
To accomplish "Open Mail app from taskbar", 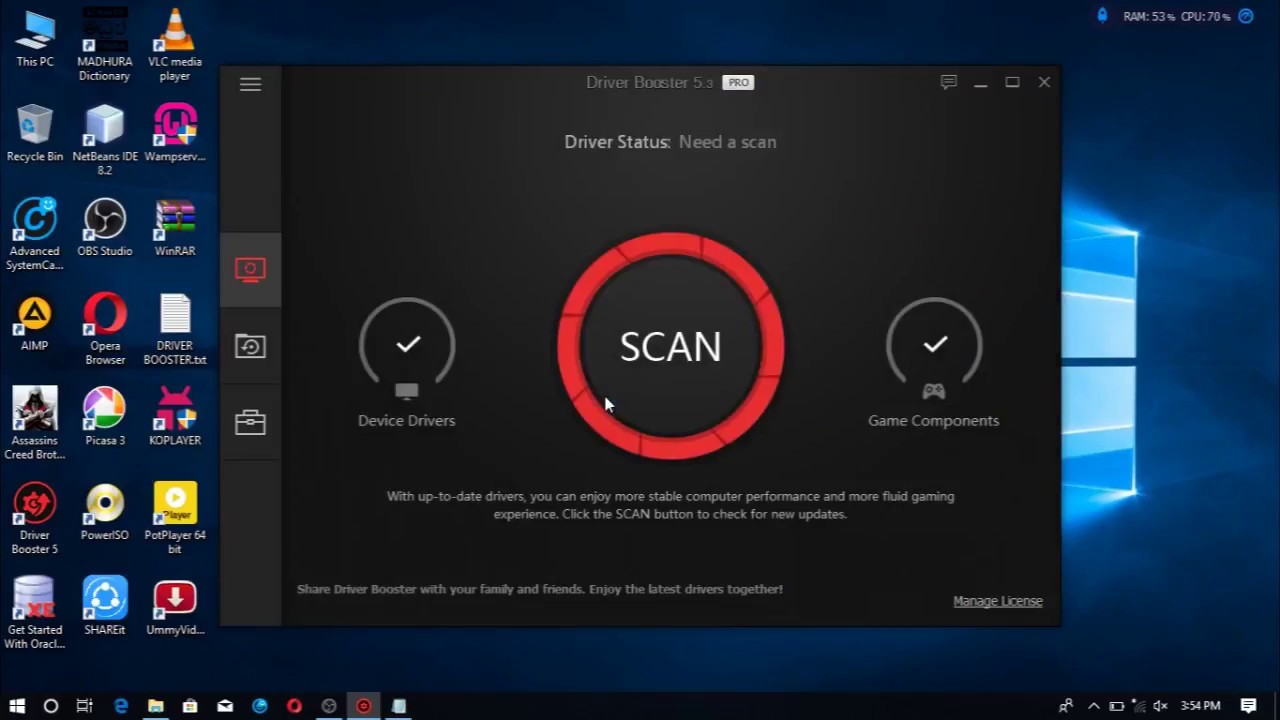I will (x=225, y=706).
